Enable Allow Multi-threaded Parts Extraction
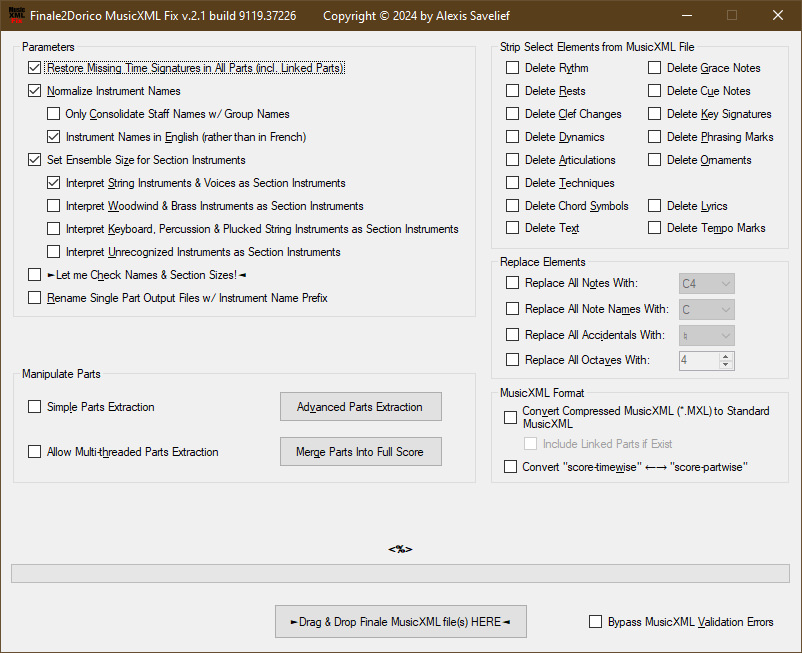This screenshot has width=802, height=653. point(34,452)
